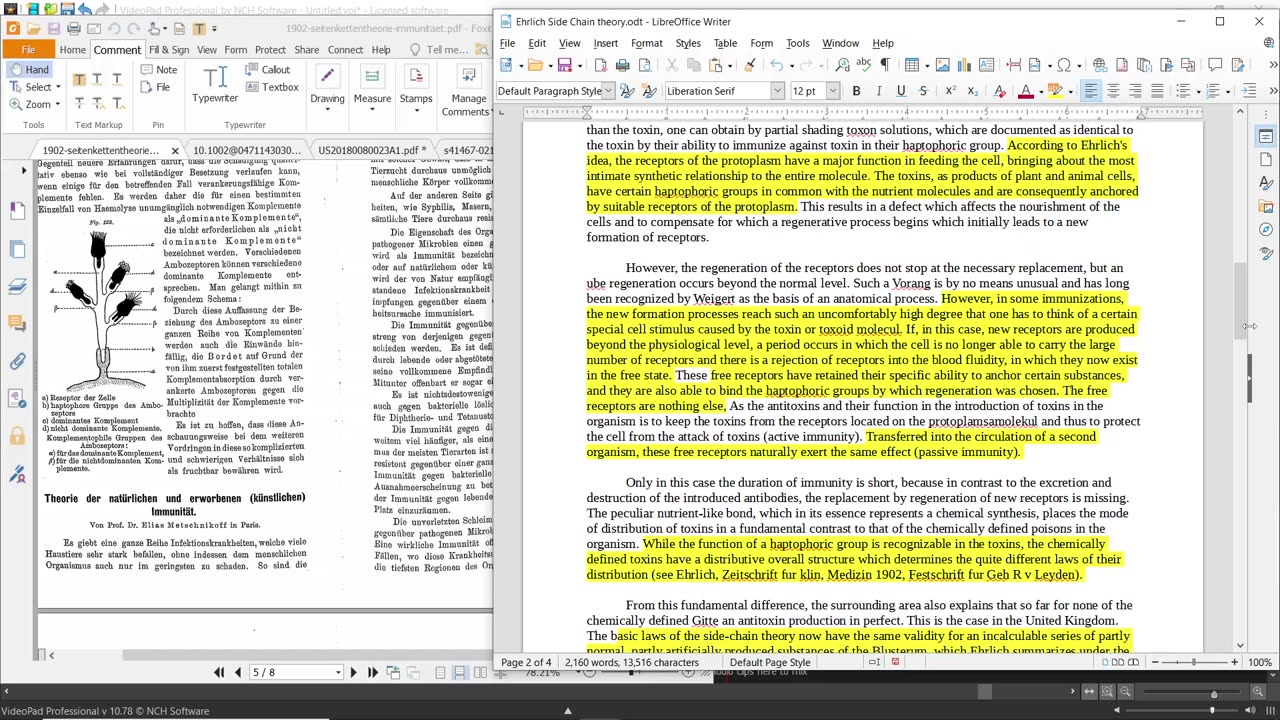Open Writer Table menu
Screen dimensions: 1280x720
(x=725, y=43)
